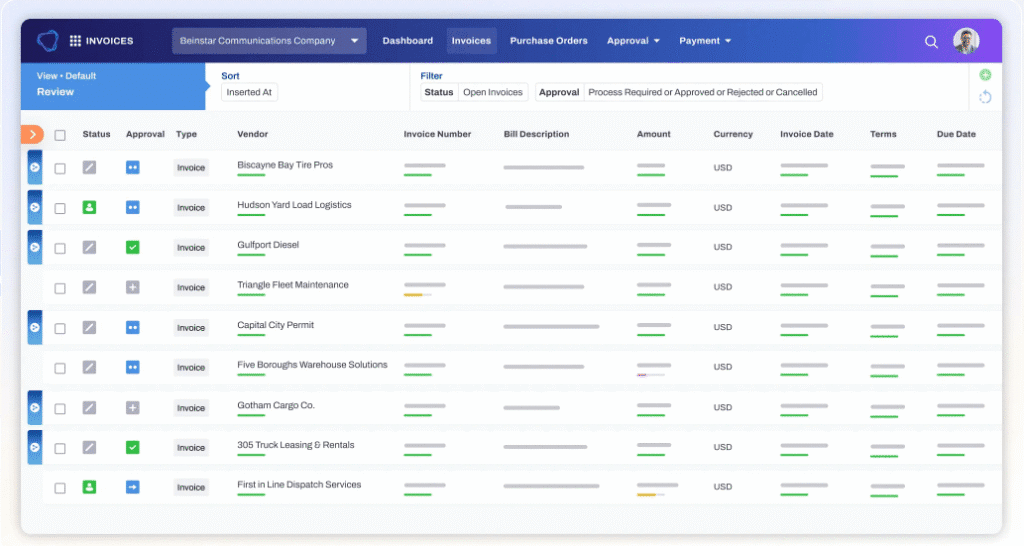The width and height of the screenshot is (1024, 546).
Task: Click the green person status icon for Hudson Yard
Action: [89, 207]
